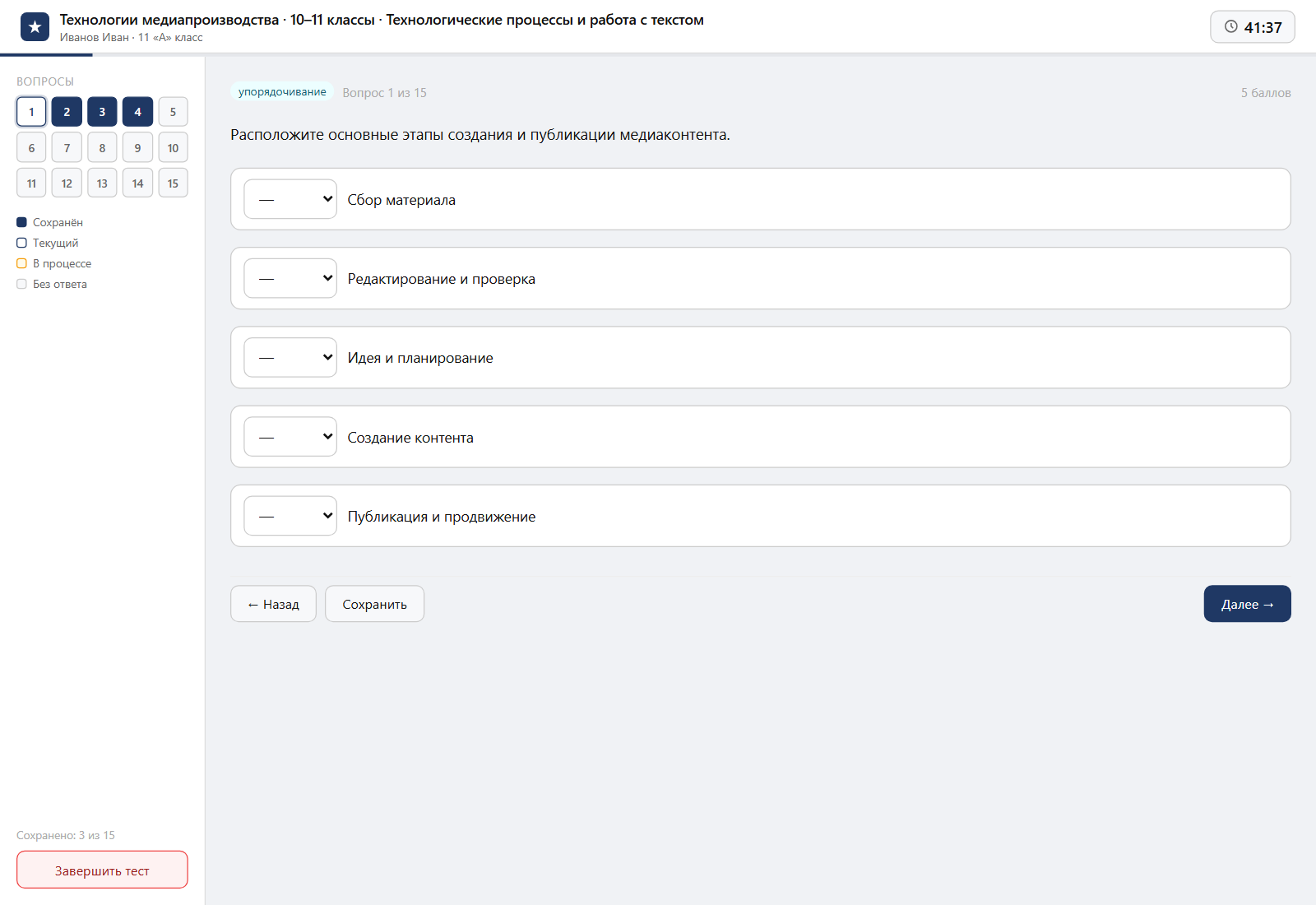Expand the dropdown beside Редактирование и проверка
This screenshot has width=1316, height=905.
[290, 278]
